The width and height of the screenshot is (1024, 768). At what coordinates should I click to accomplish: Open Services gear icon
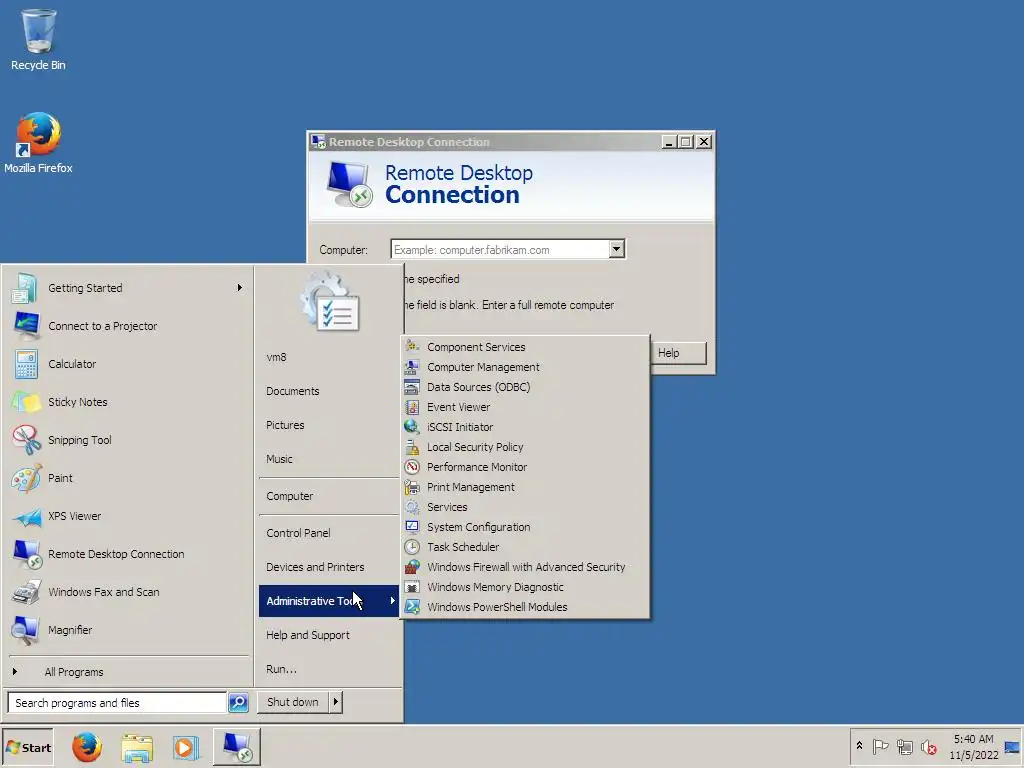pos(411,507)
